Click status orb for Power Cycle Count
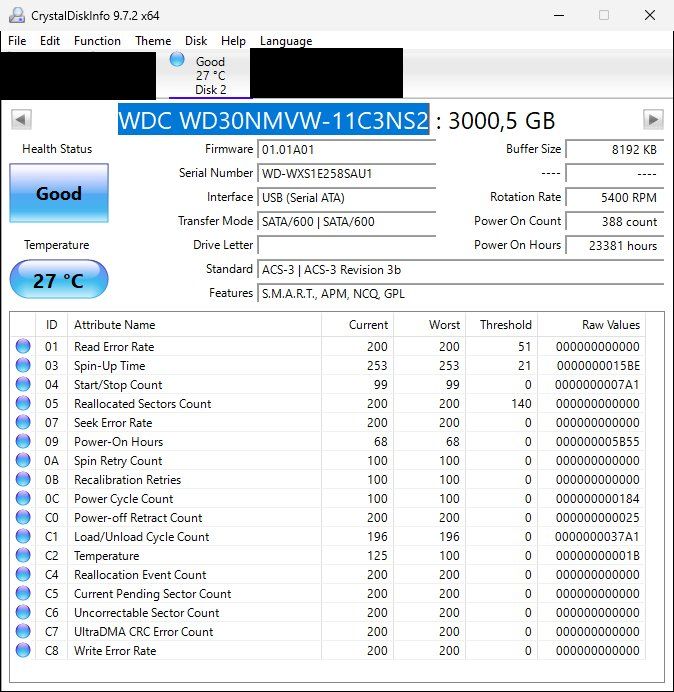Image resolution: width=674 pixels, height=692 pixels. coord(23,498)
